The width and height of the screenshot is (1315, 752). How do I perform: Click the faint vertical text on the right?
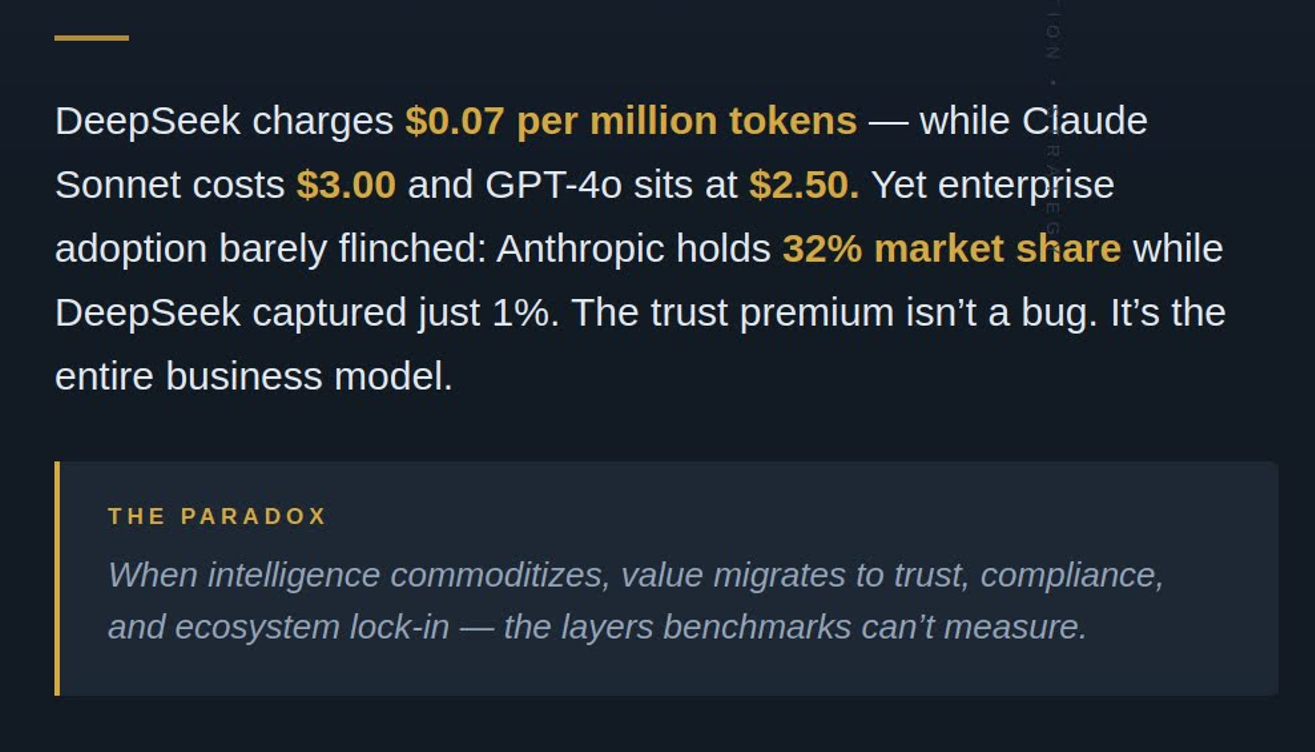1053,120
